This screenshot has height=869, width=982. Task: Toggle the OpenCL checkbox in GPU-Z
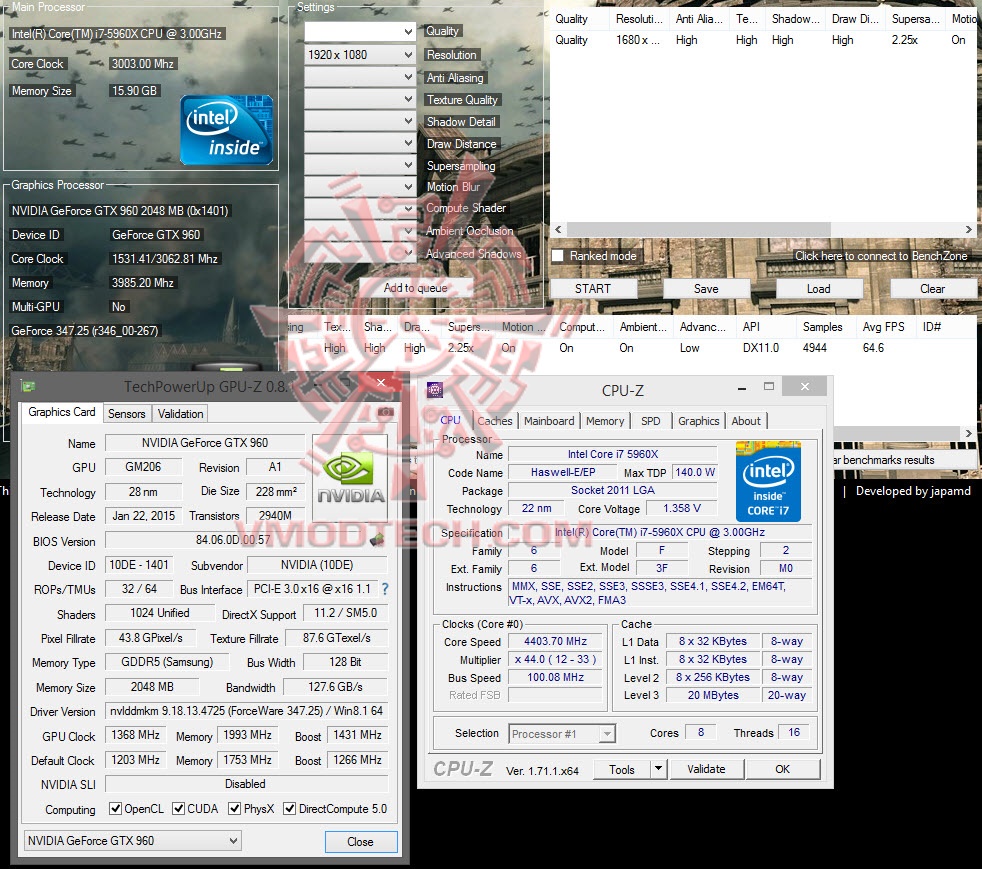point(115,808)
